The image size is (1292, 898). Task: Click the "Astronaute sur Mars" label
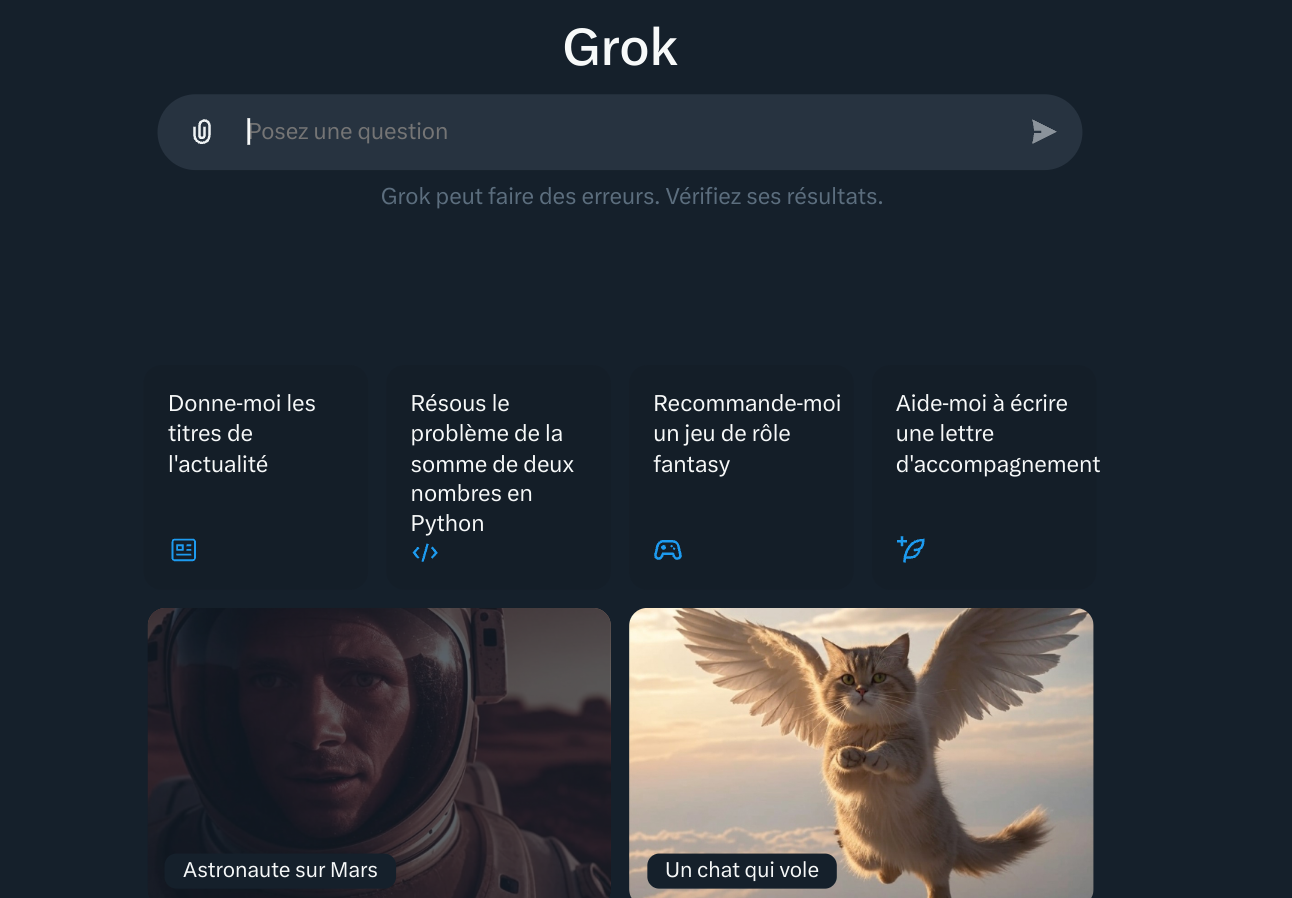pos(280,870)
